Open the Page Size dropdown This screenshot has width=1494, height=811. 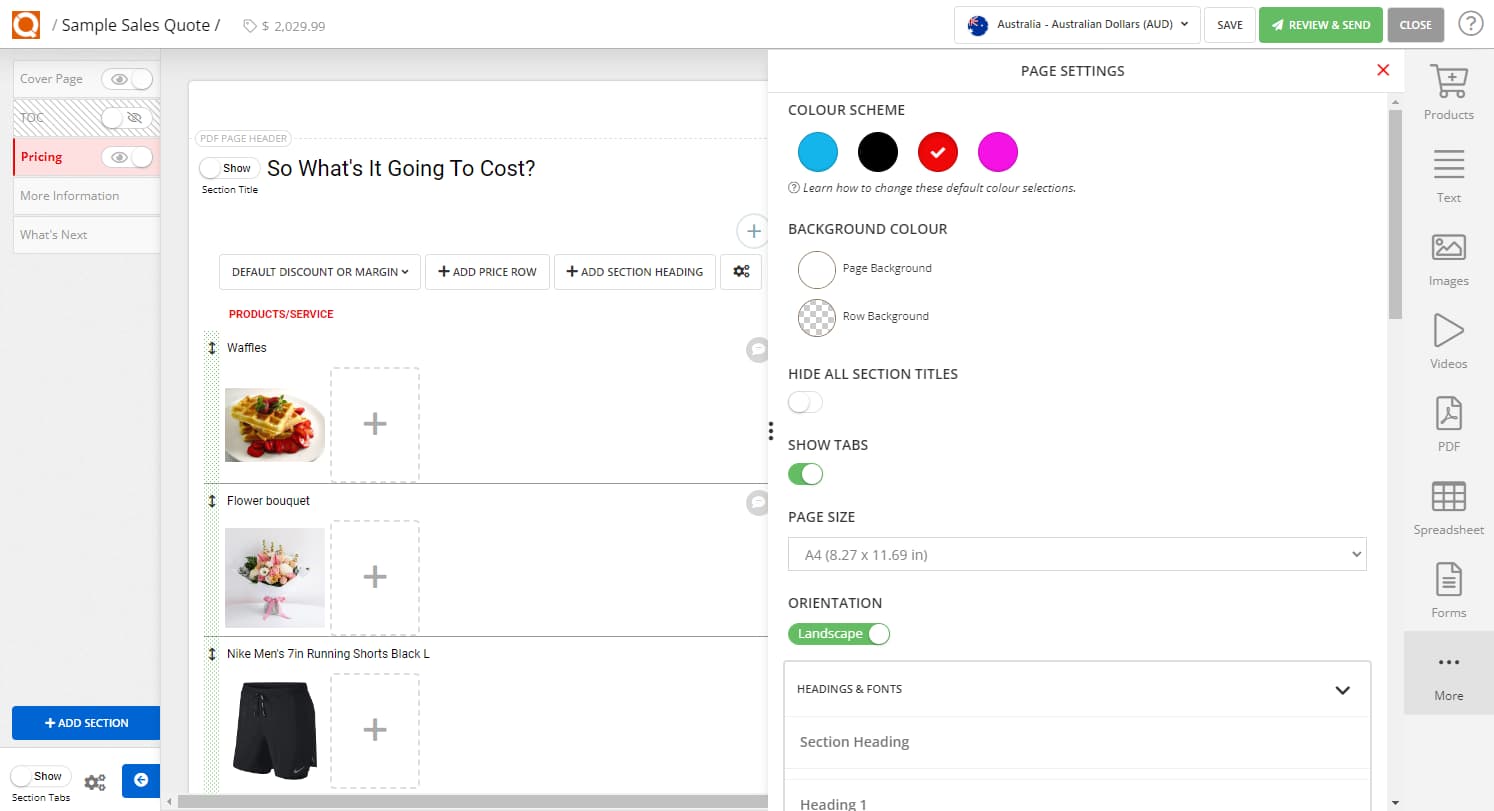tap(1077, 554)
